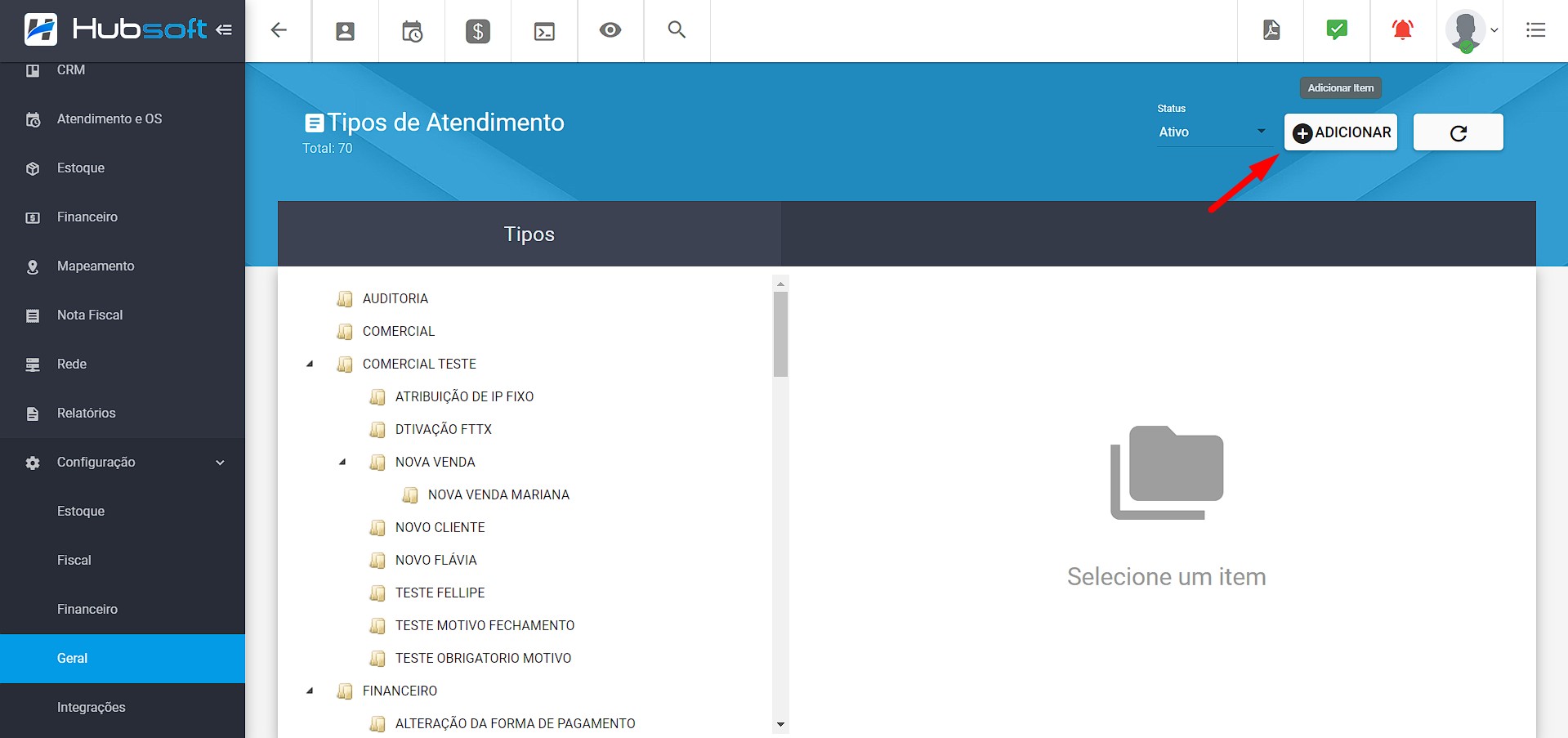Click the Atendimento e OS calendar icon
Screen dimensions: 1568x738
[x=33, y=119]
